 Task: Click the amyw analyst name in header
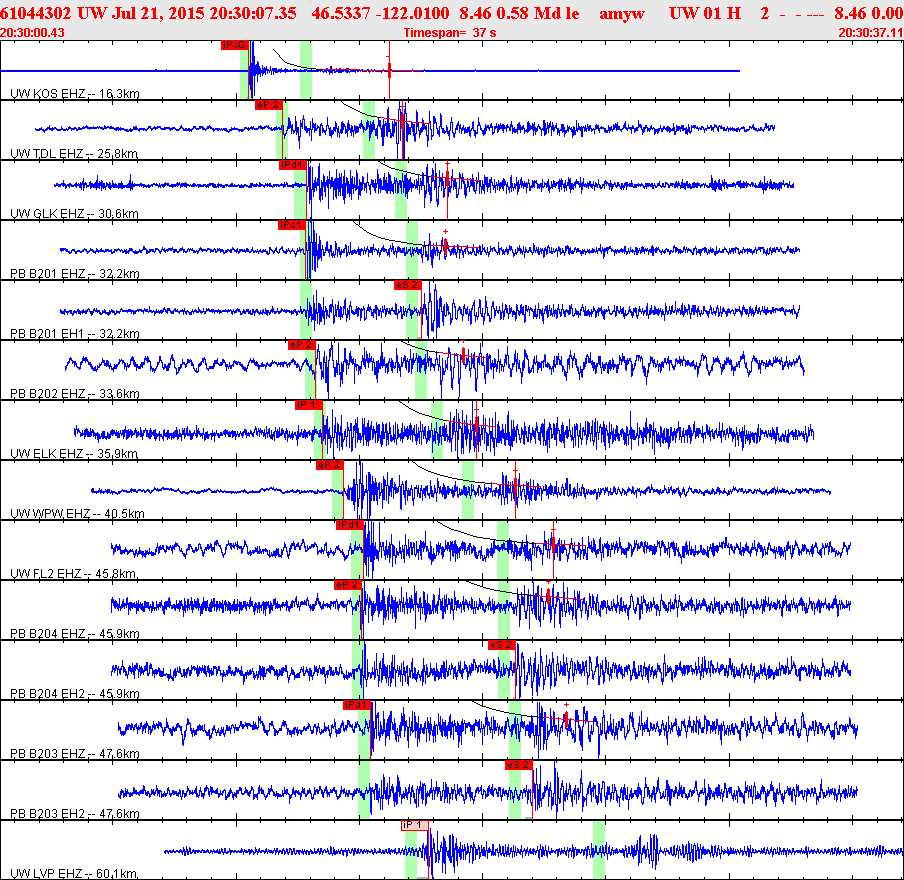622,13
